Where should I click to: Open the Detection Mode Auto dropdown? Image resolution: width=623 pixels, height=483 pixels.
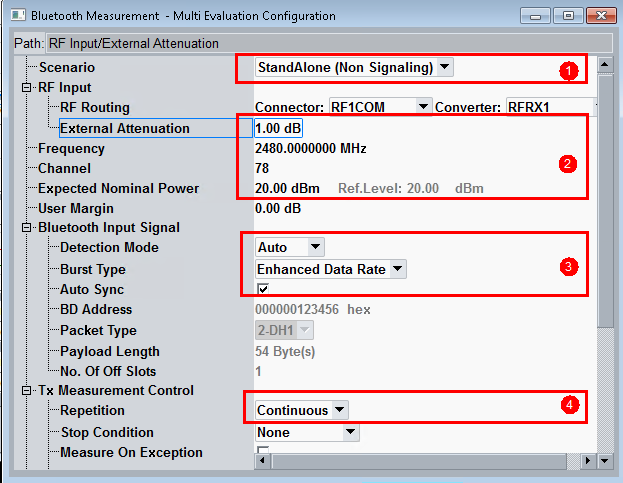pyautogui.click(x=290, y=247)
